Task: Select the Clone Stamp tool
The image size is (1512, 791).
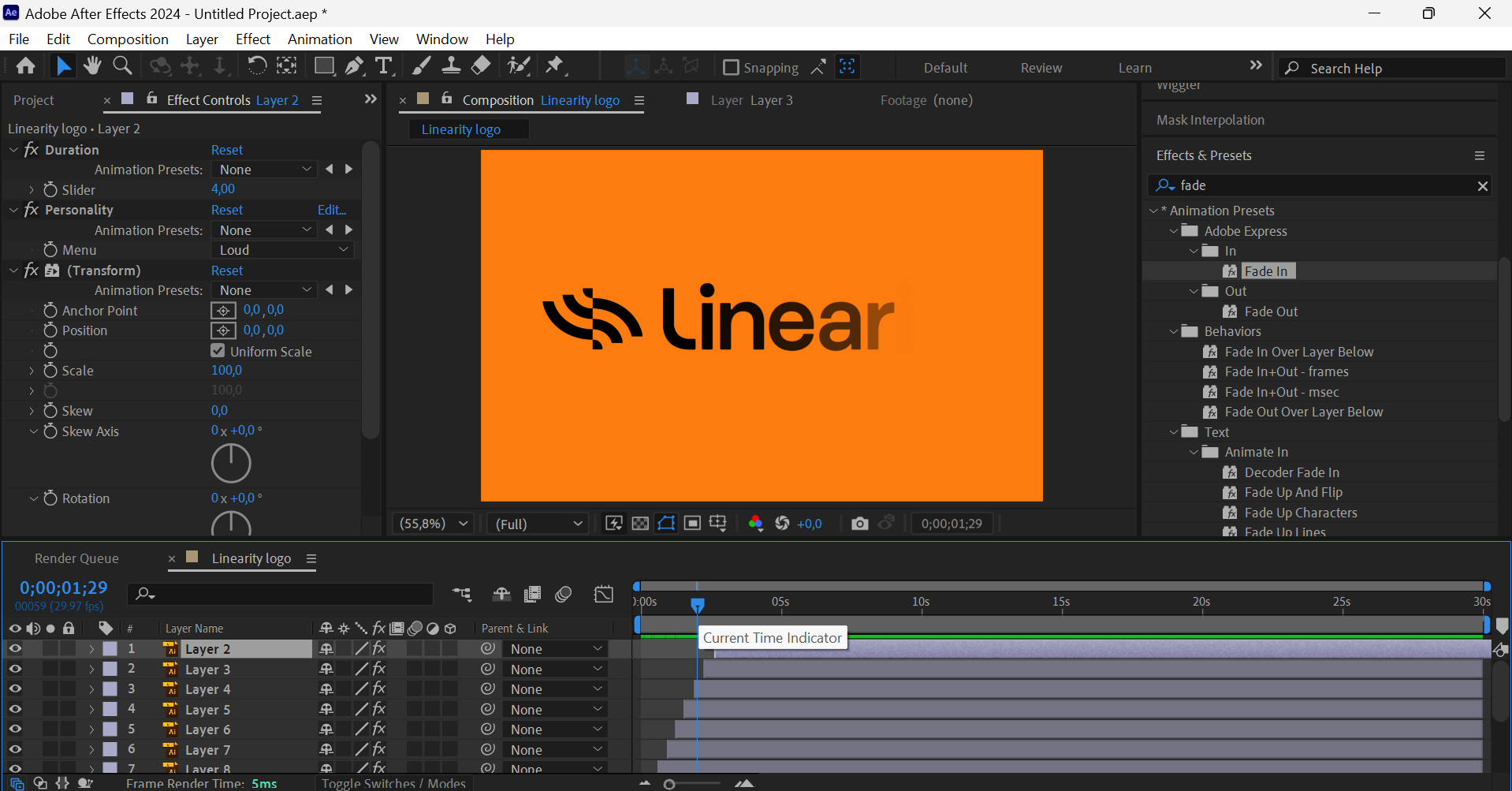Action: (451, 66)
